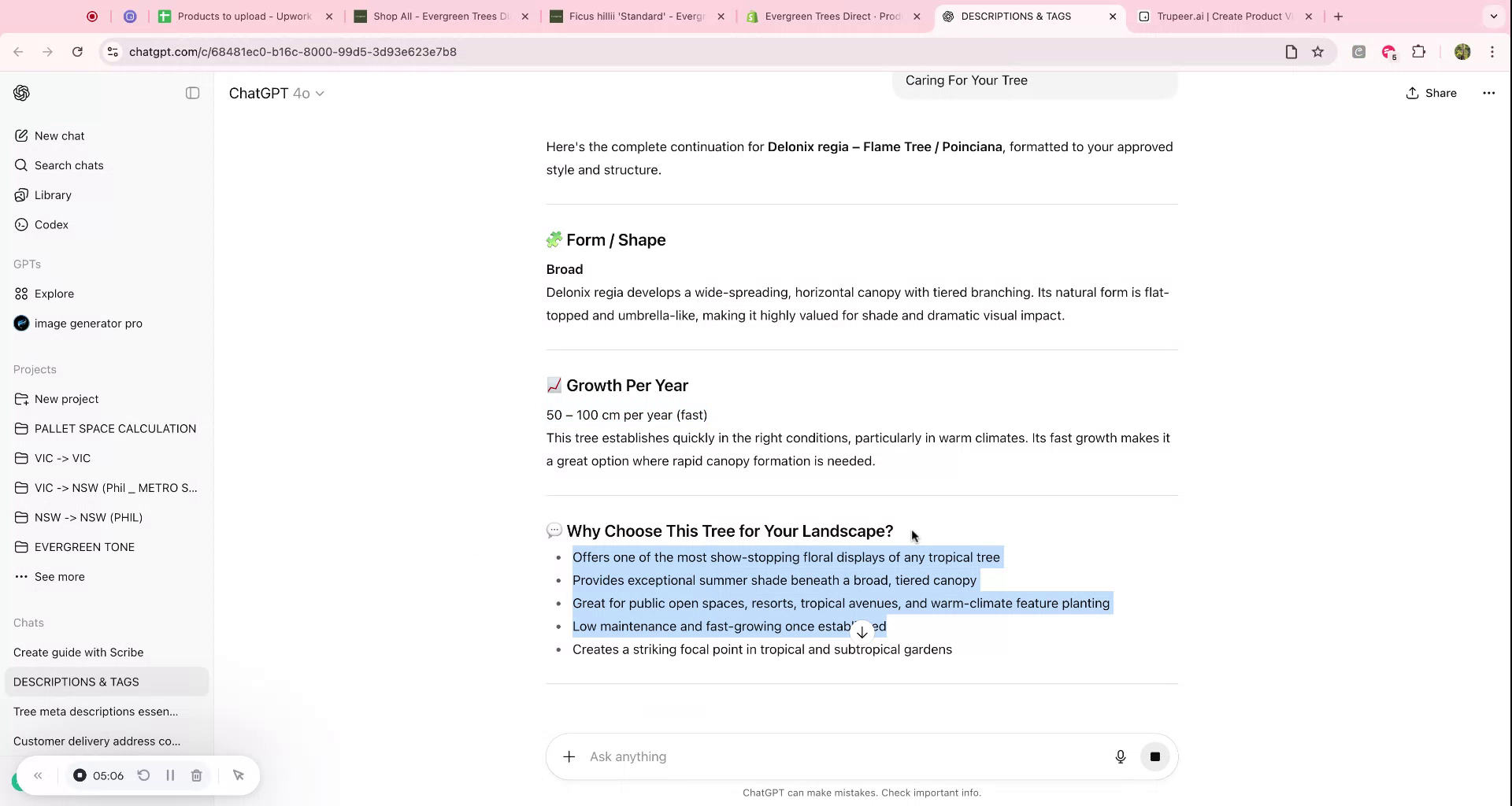Image resolution: width=1512 pixels, height=806 pixels.
Task: Open the Search chats panel
Action: [x=69, y=165]
